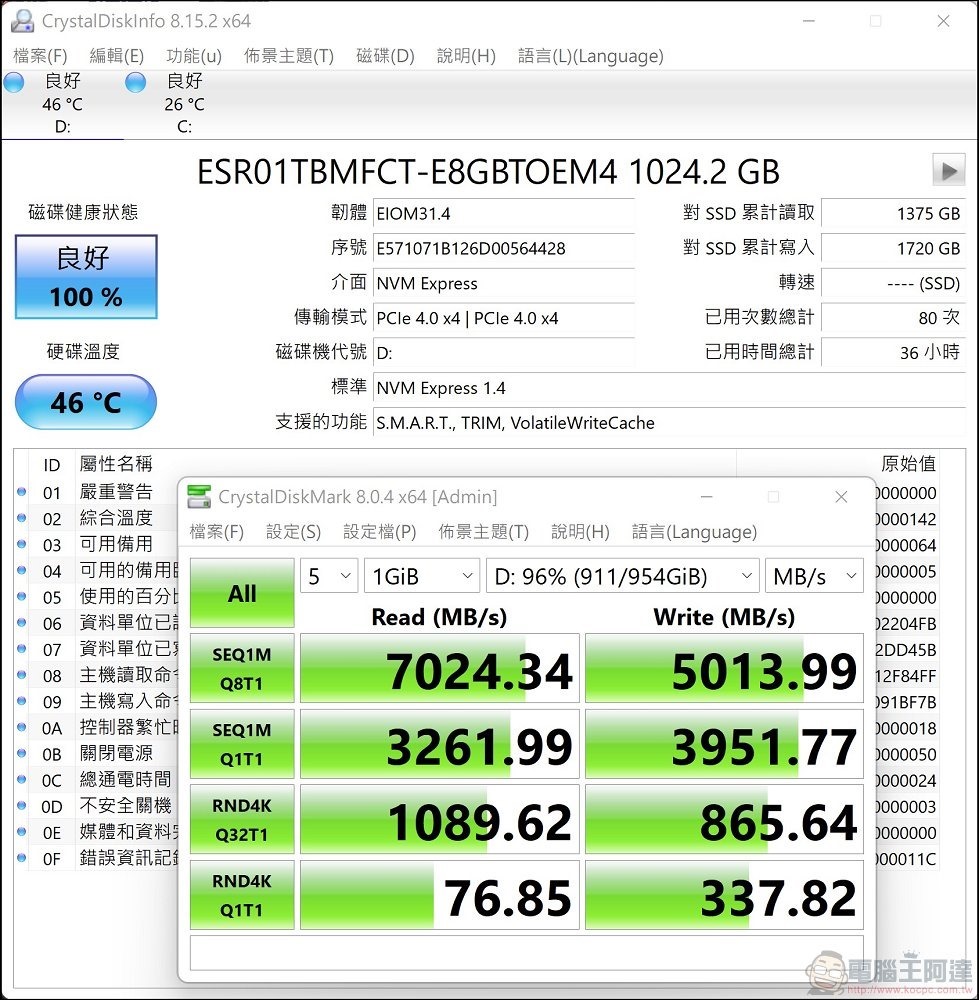Open the MB/s unit dropdown
Screen dimensions: 979x1000
(x=814, y=576)
